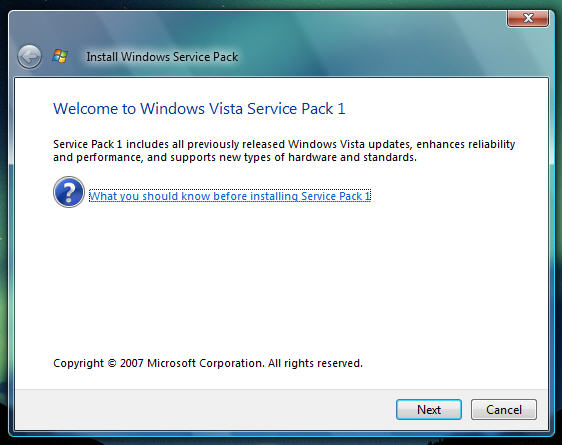Viewport: 562px width, 445px height.
Task: Click the Next button
Action: pyautogui.click(x=429, y=409)
